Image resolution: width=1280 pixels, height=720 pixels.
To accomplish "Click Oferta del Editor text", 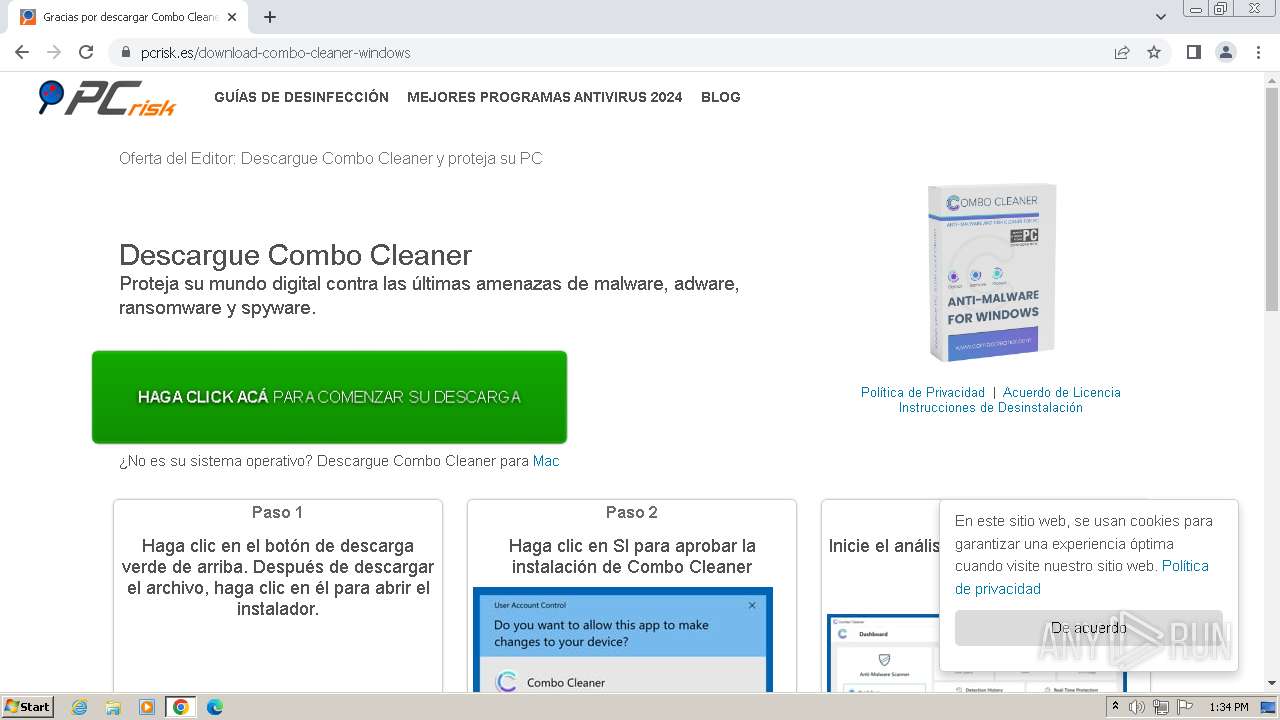I will 331,159.
